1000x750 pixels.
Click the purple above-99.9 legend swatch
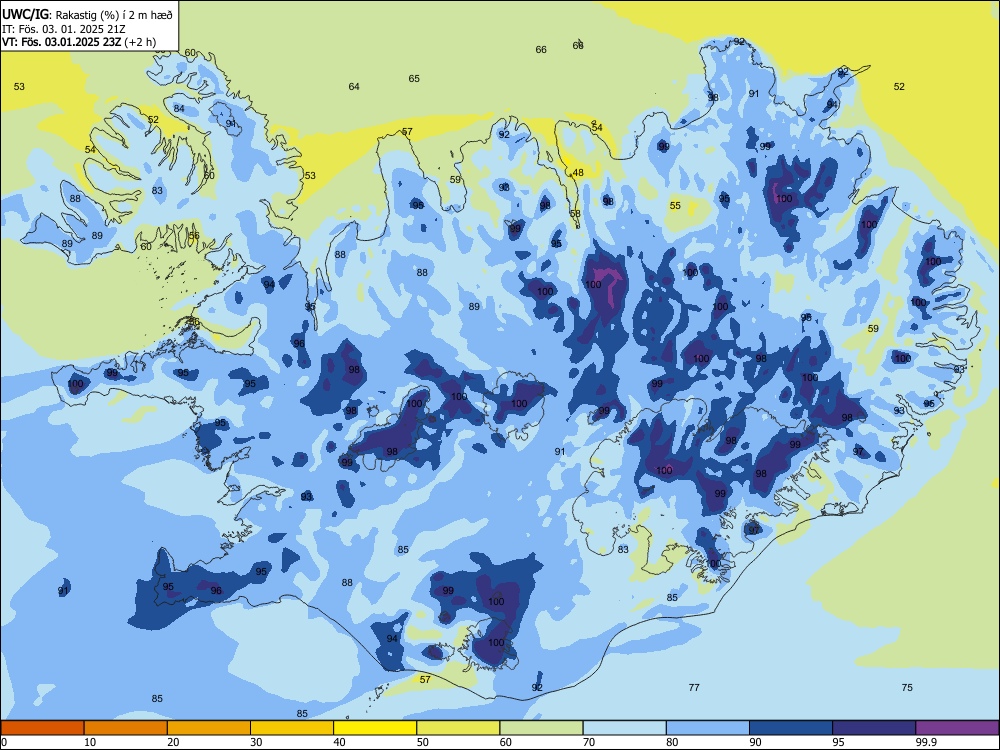point(957,728)
